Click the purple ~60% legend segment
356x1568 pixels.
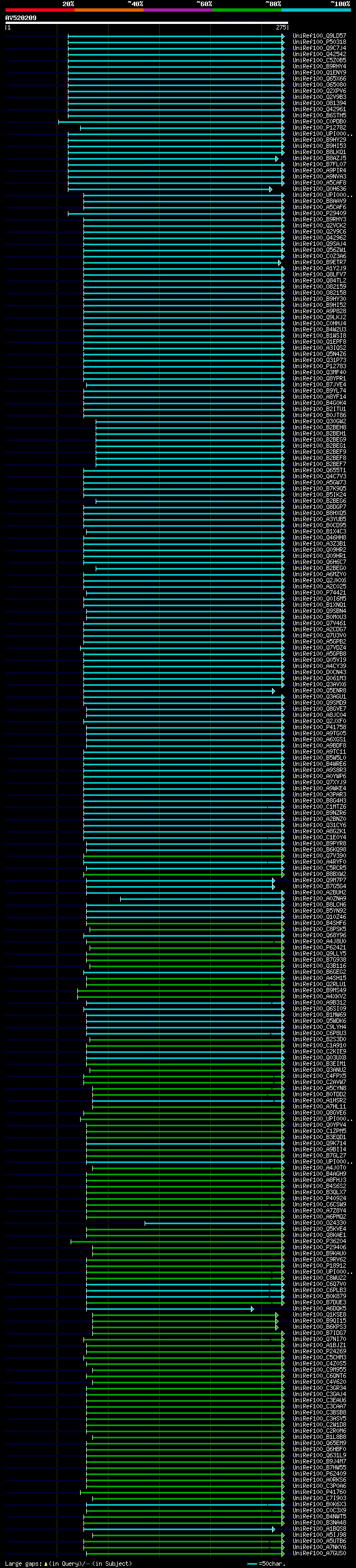click(177, 10)
